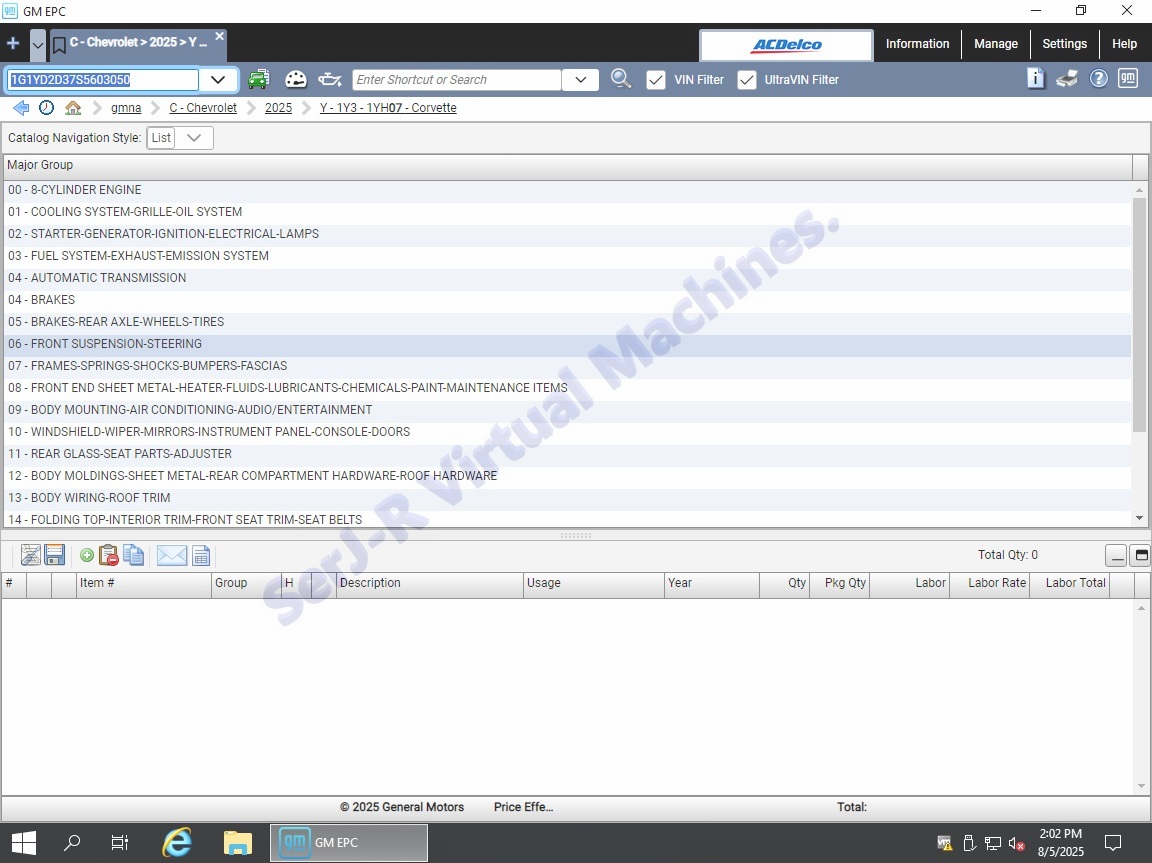Select 09 - BODY MOUNTING-AIR CONDITIONING-AUDIO/ENTERTAINMENT
Viewport: 1152px width, 863px height.
(566, 410)
